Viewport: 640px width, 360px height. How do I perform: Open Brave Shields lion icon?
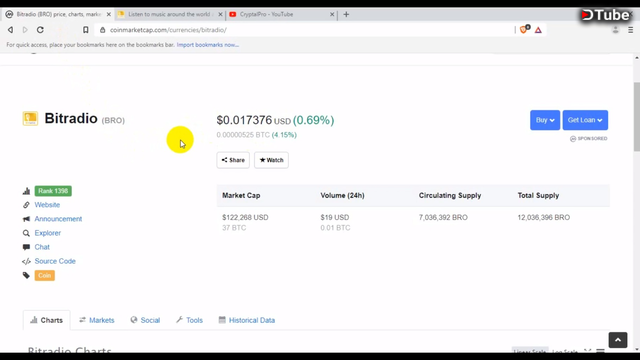pyautogui.click(x=524, y=29)
